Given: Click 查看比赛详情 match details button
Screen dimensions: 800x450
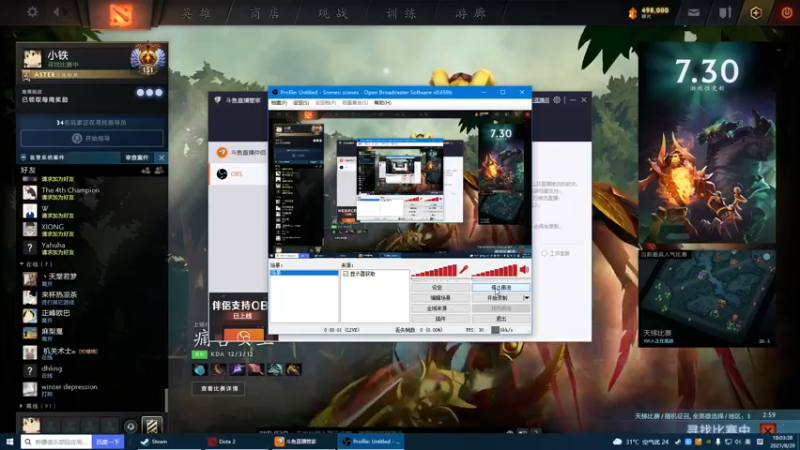Looking at the screenshot, I should point(219,389).
